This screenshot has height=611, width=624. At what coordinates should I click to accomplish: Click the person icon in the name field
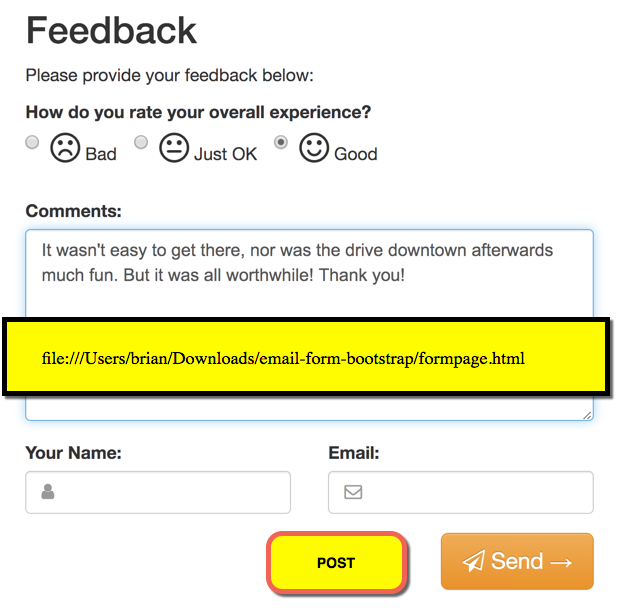click(x=48, y=492)
